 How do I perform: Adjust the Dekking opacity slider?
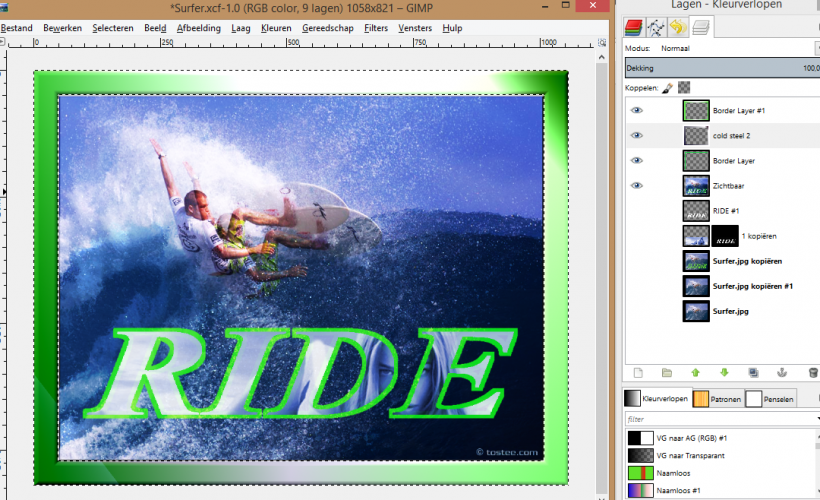point(720,68)
